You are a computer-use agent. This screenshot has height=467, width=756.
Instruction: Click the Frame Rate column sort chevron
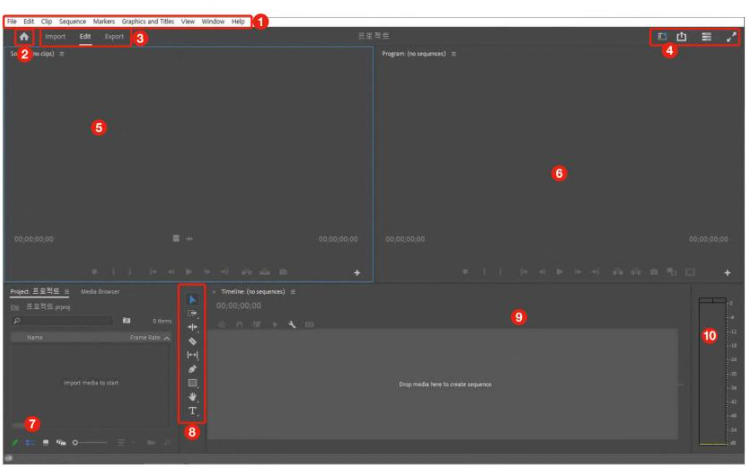point(167,338)
